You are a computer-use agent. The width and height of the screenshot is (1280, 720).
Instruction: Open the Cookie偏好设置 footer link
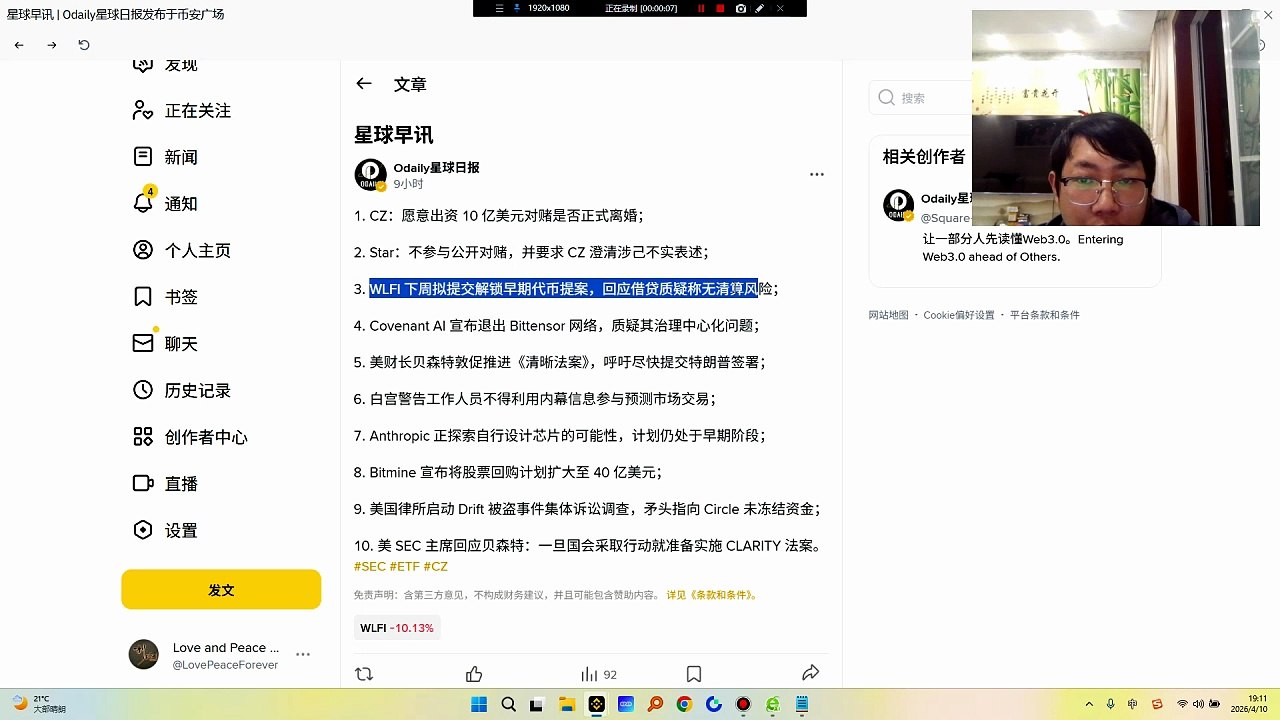(959, 315)
